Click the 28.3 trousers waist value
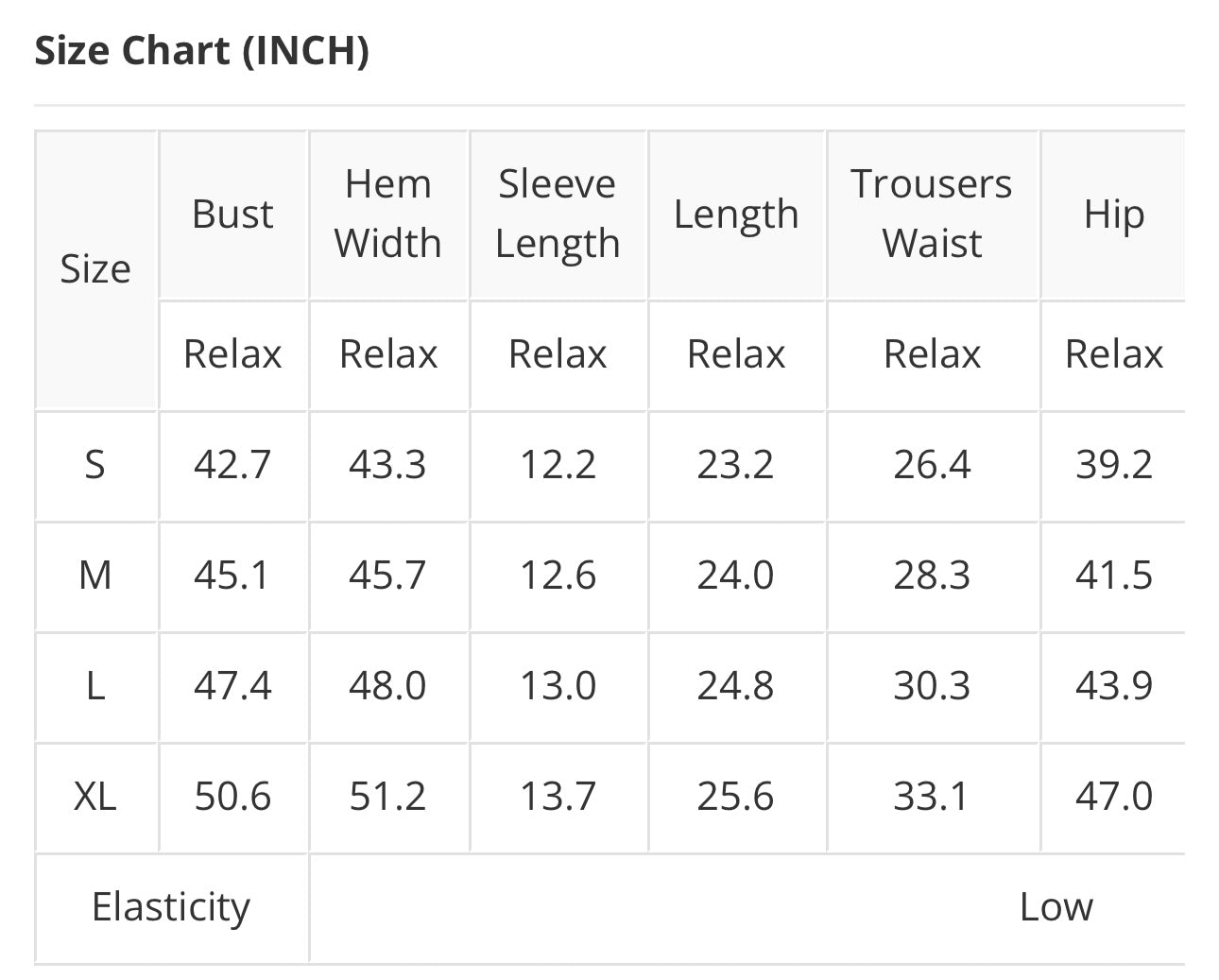Image resolution: width=1219 pixels, height=980 pixels. (932, 576)
